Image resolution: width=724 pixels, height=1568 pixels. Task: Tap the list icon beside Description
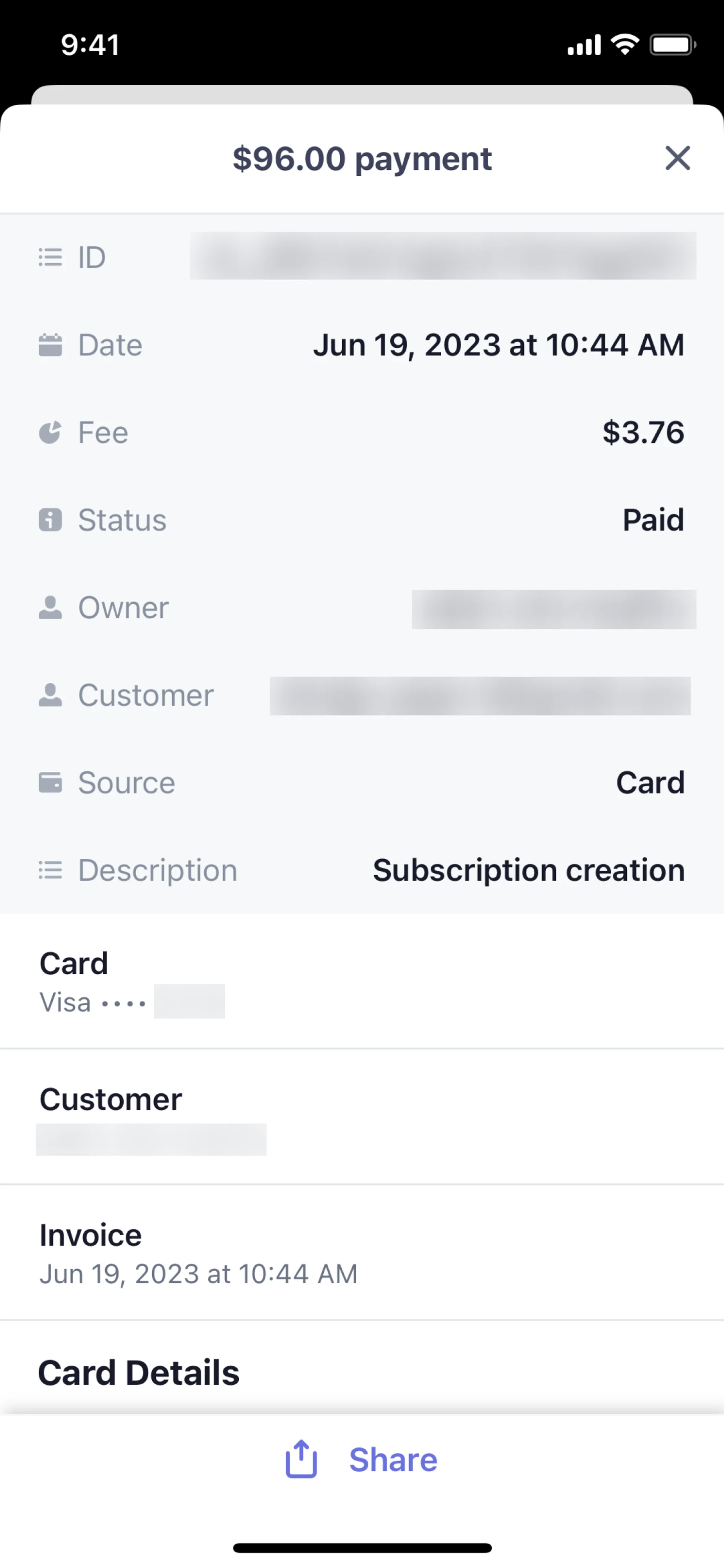click(x=50, y=871)
